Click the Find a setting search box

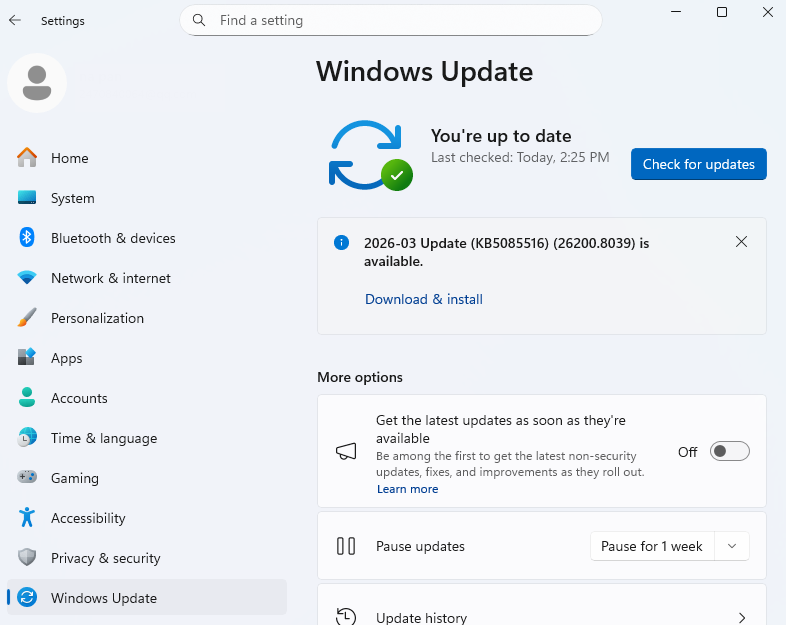click(391, 20)
